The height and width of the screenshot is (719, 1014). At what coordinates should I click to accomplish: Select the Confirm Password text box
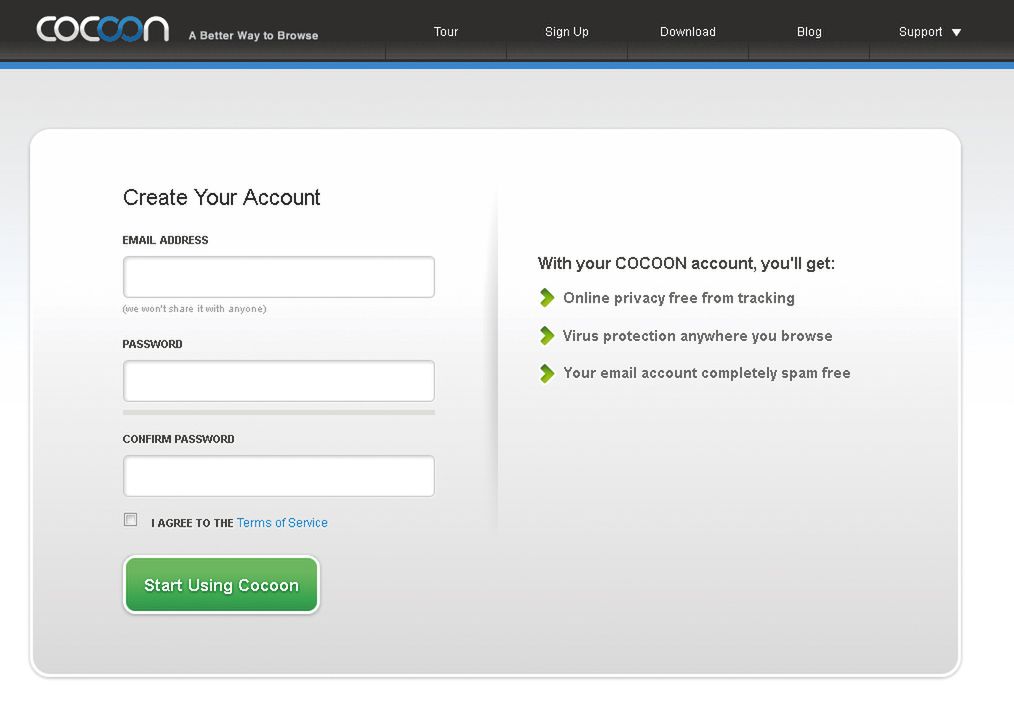(x=279, y=476)
